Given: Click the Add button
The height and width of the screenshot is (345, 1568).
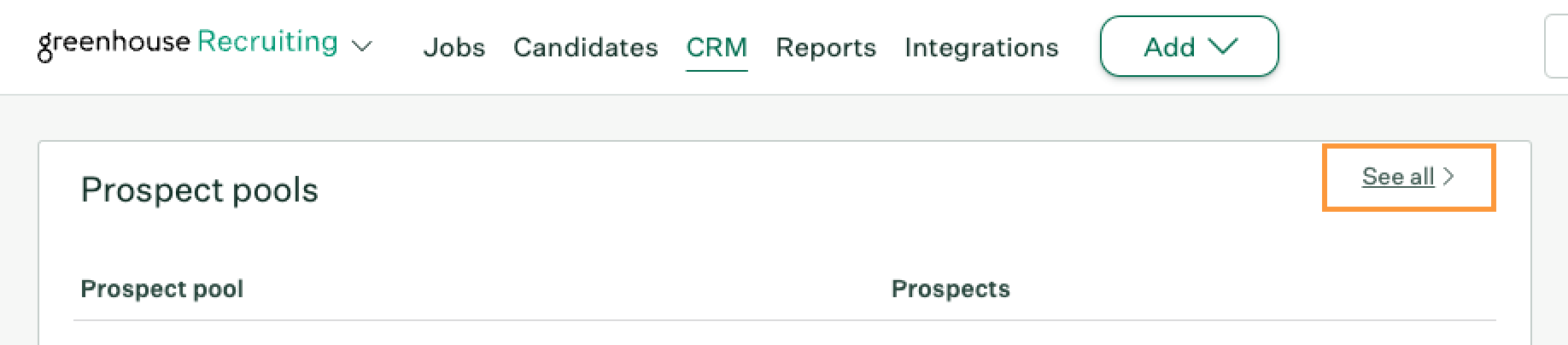Looking at the screenshot, I should click(1189, 46).
